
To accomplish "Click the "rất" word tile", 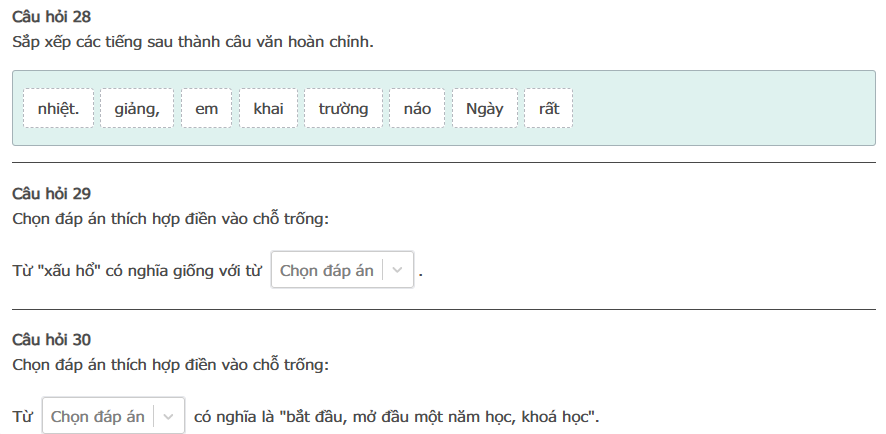I will pos(548,108).
